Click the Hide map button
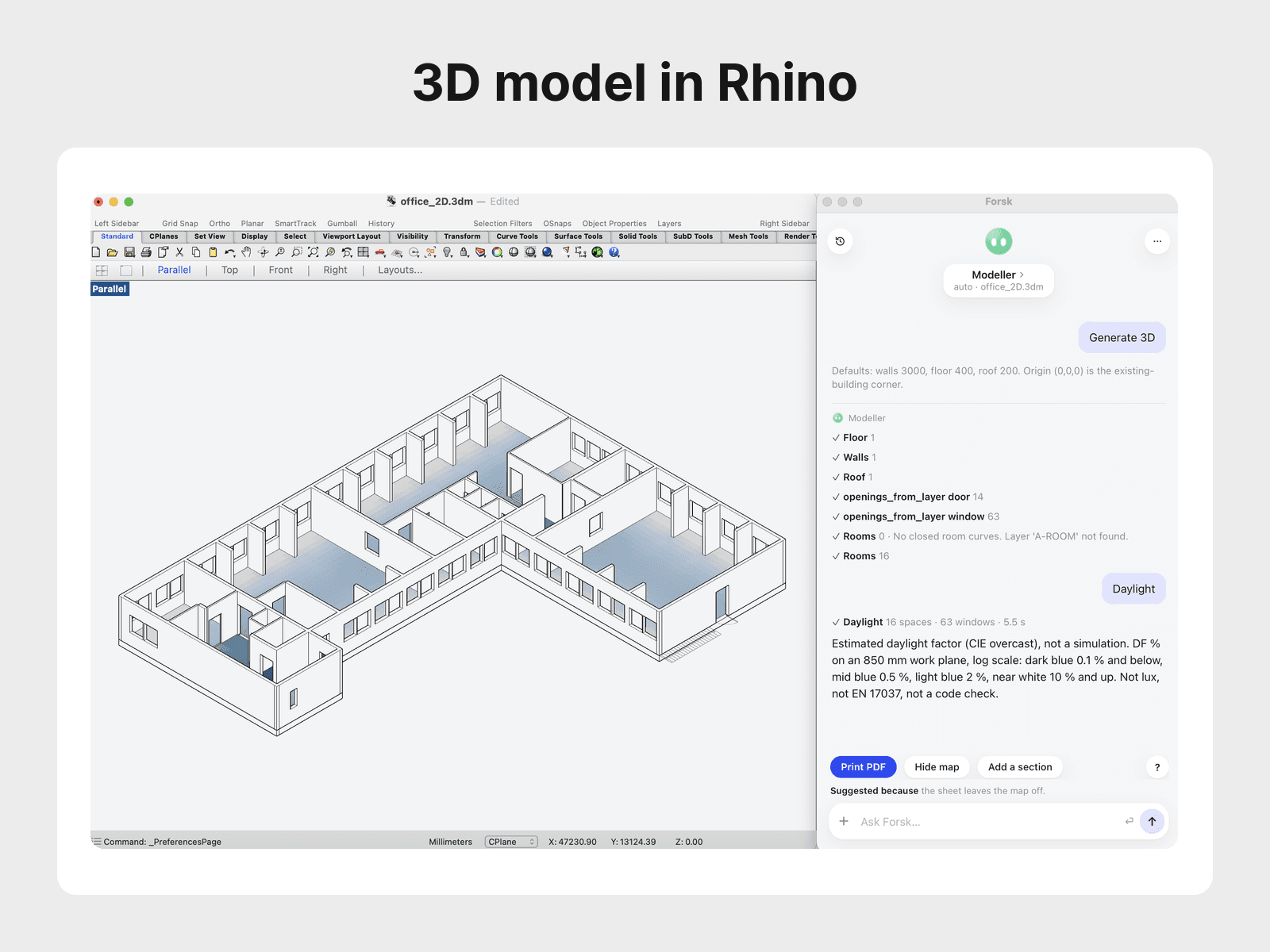1270x952 pixels. coord(937,767)
